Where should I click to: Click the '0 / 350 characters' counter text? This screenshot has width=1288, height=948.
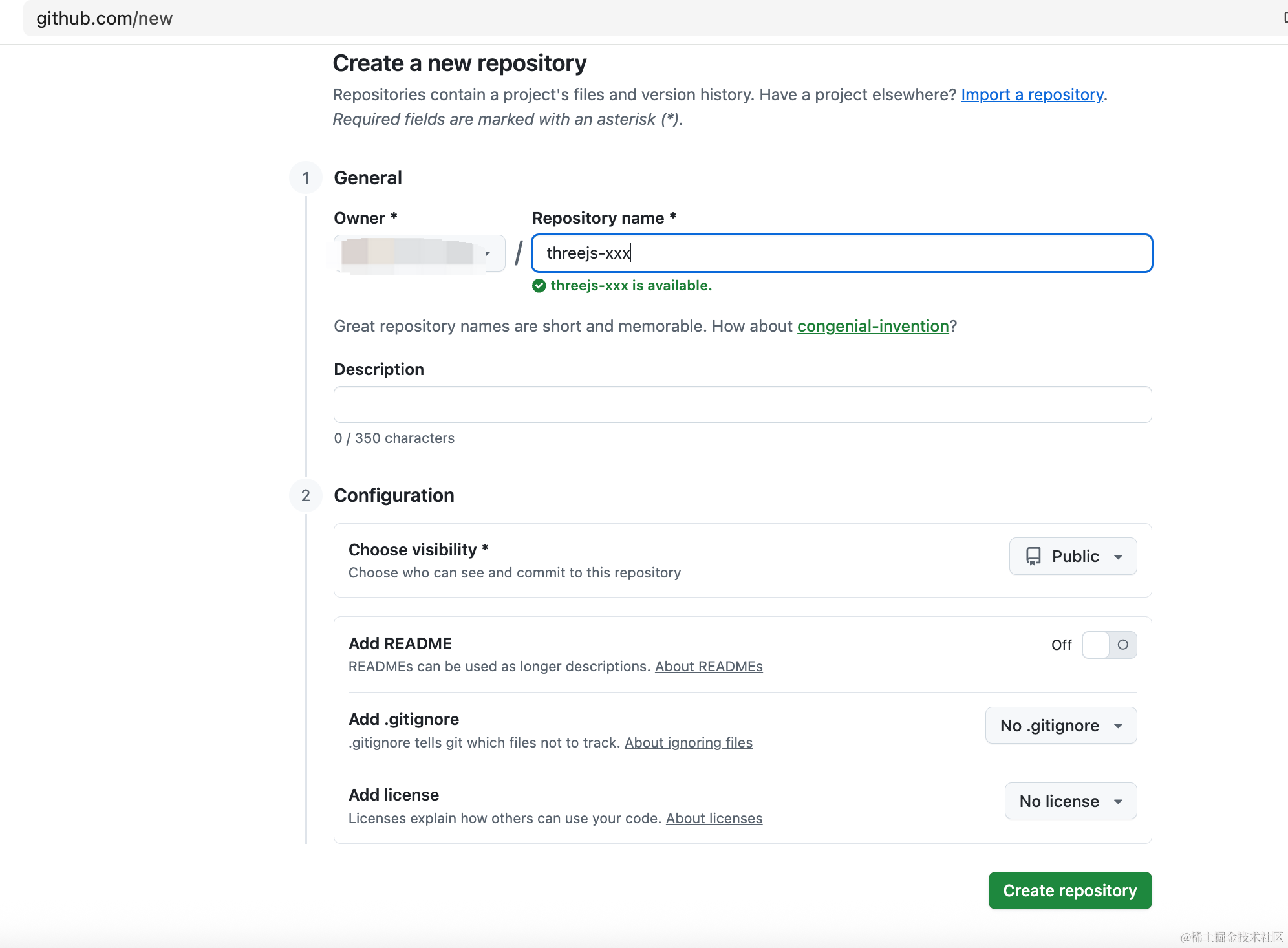394,438
